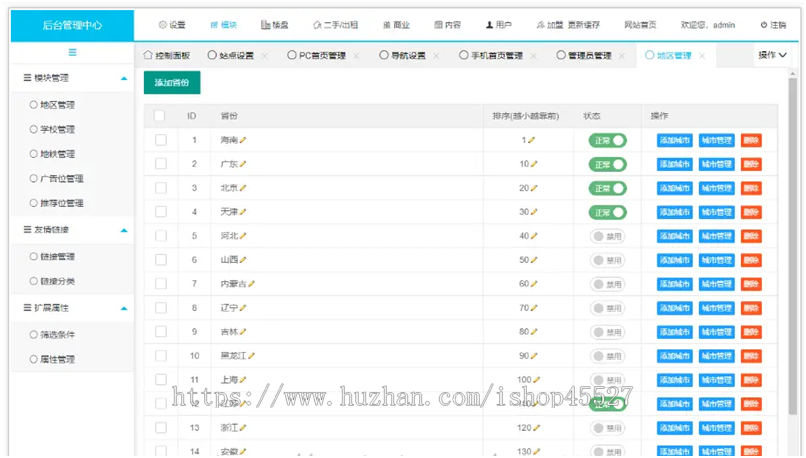
Task: Disable the 正常 status switch for 北京
Action: [608, 188]
